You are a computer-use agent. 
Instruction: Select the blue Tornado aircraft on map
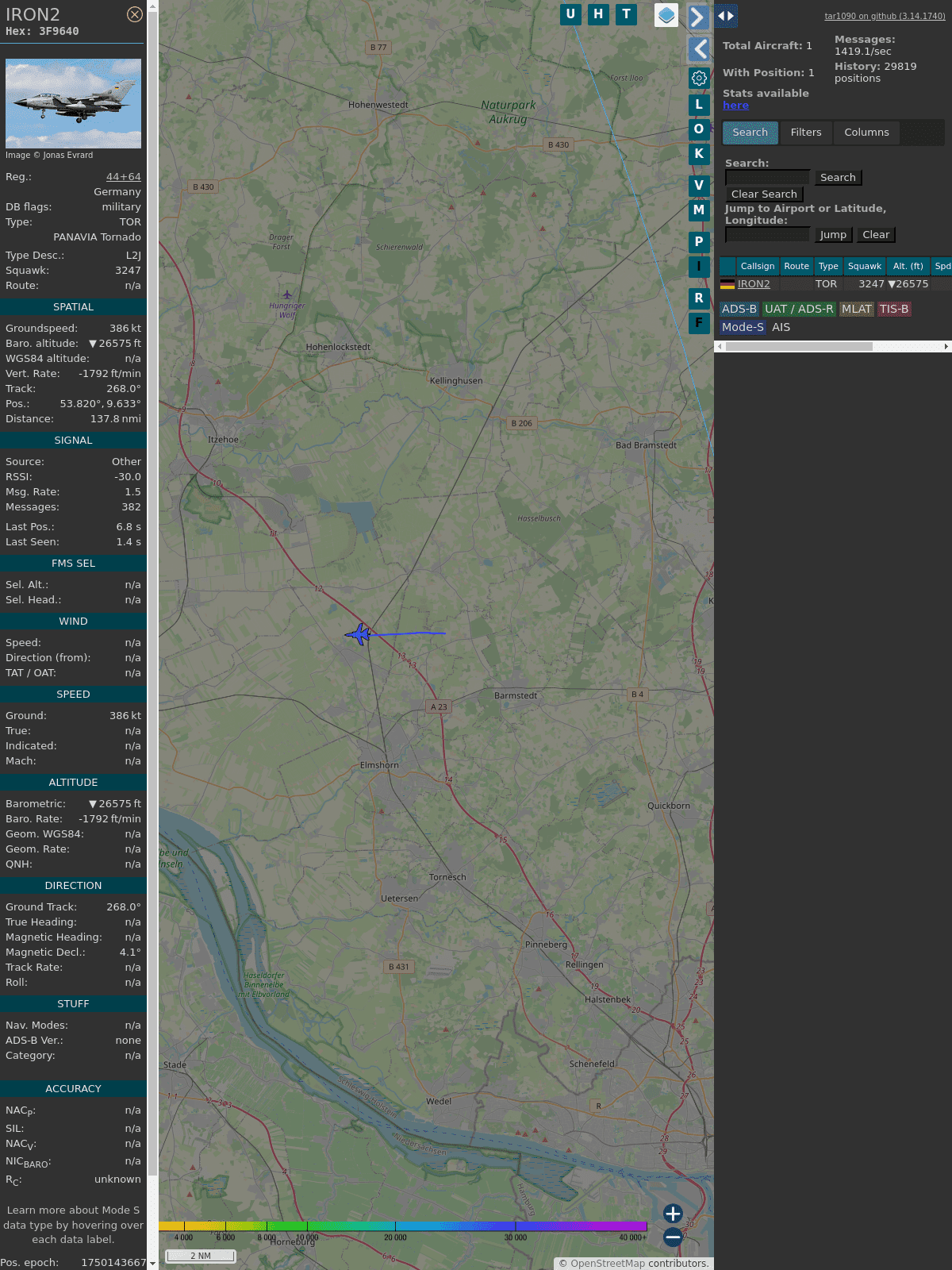coord(359,634)
